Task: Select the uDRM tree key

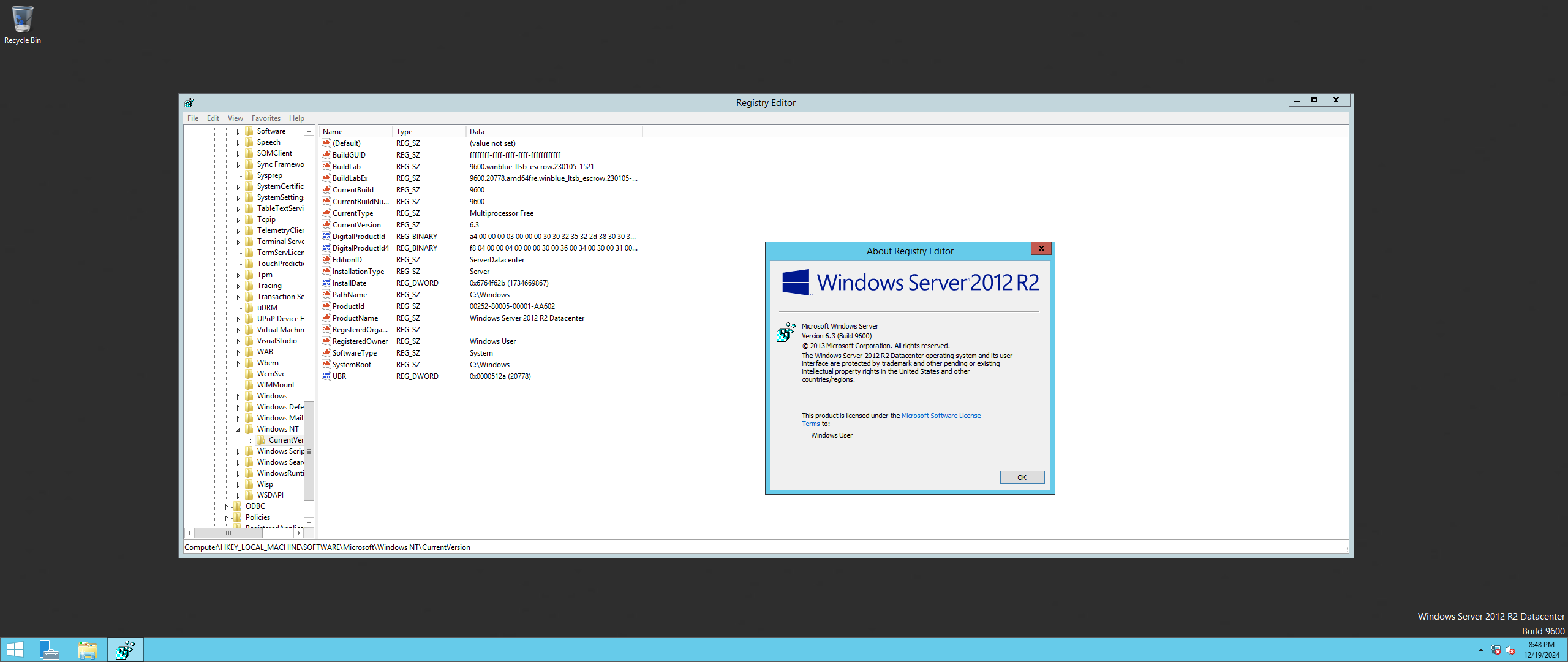Action: tap(267, 308)
